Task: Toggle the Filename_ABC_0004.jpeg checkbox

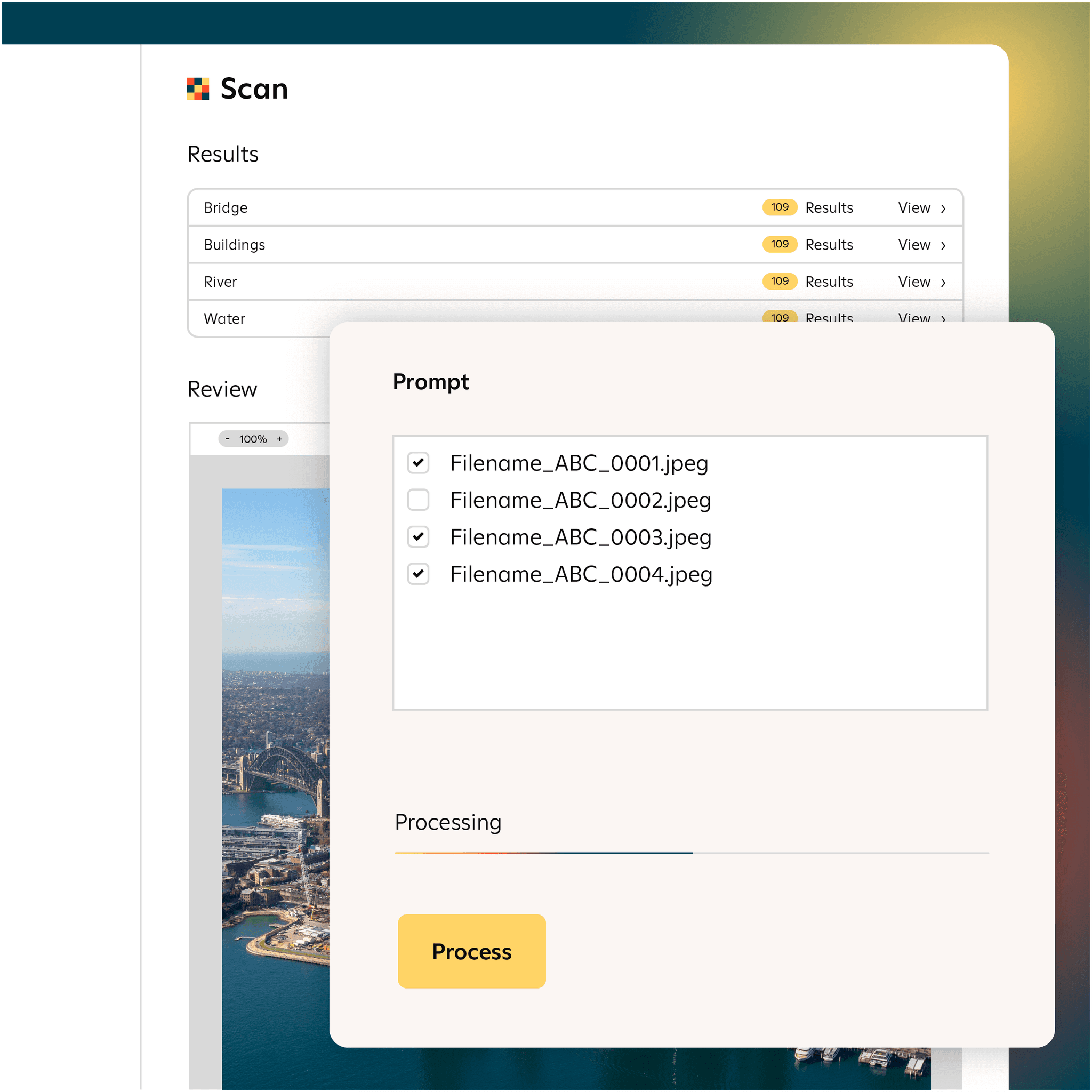Action: point(418,574)
